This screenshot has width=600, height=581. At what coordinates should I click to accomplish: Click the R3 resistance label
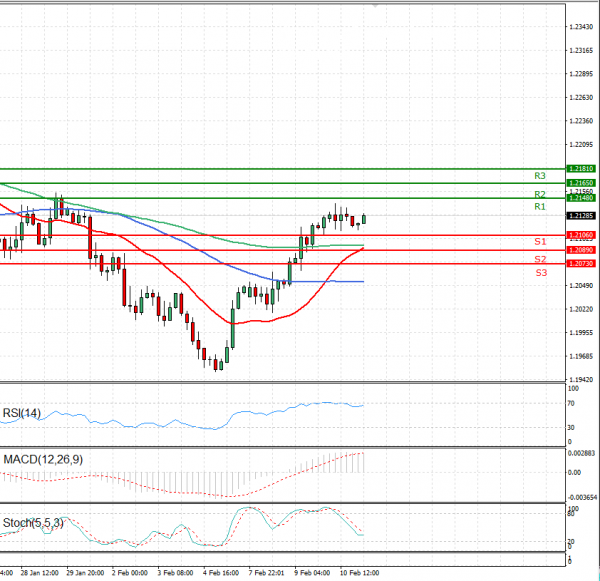click(x=540, y=176)
